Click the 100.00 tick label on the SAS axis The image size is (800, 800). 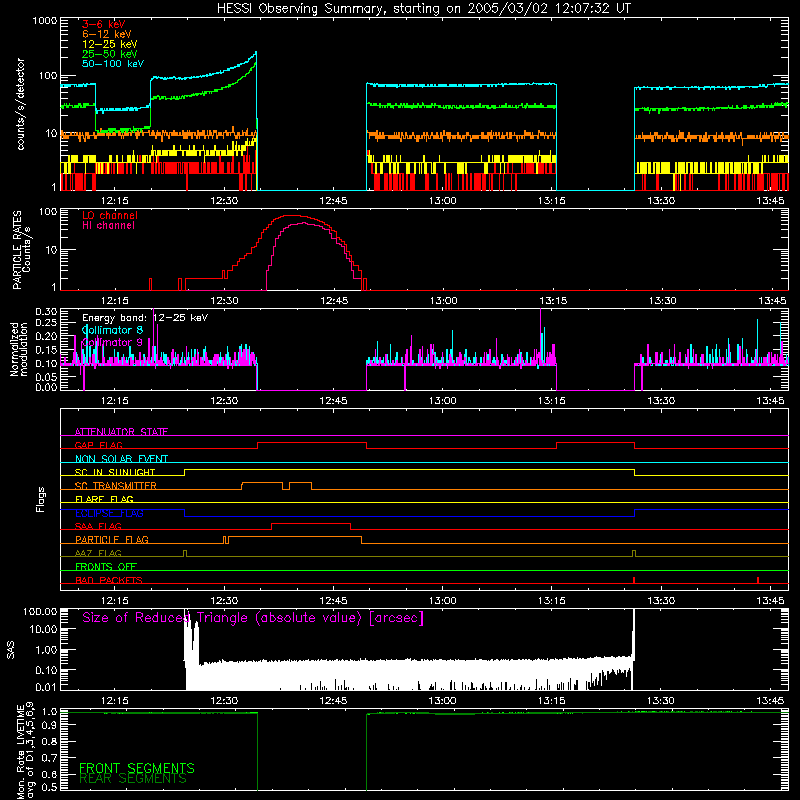pos(40,611)
